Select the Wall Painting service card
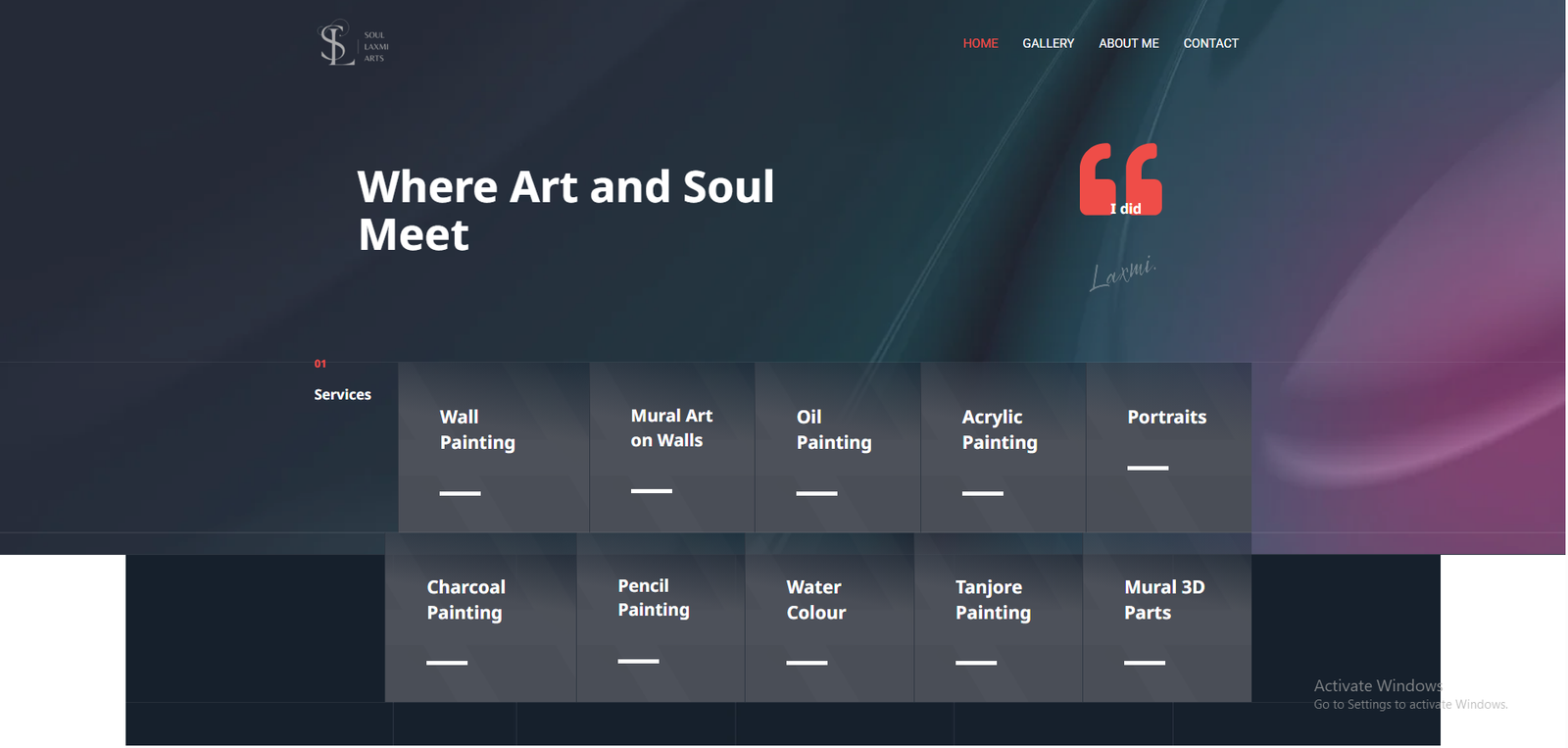This screenshot has width=1568, height=748. pyautogui.click(x=494, y=448)
